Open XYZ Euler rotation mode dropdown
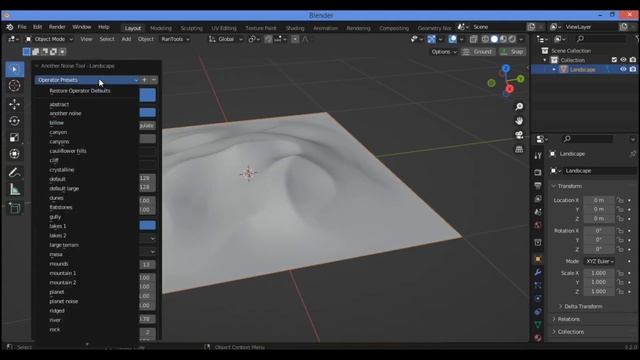 click(599, 261)
